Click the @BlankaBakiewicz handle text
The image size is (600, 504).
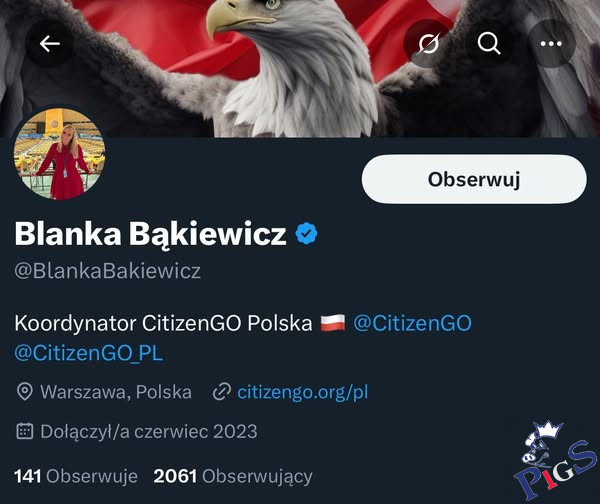point(108,271)
